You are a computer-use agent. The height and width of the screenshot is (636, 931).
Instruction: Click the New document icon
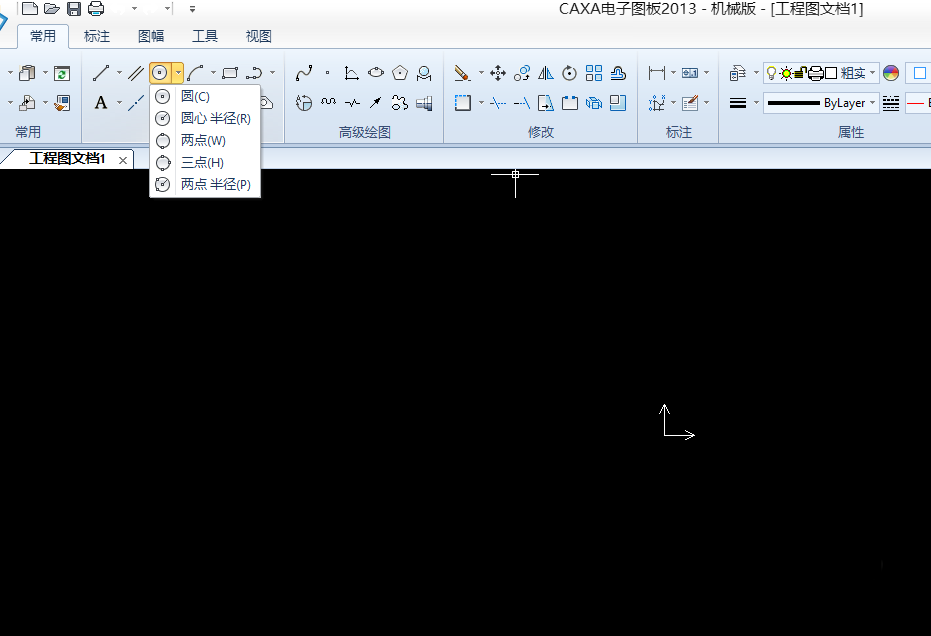[x=30, y=8]
